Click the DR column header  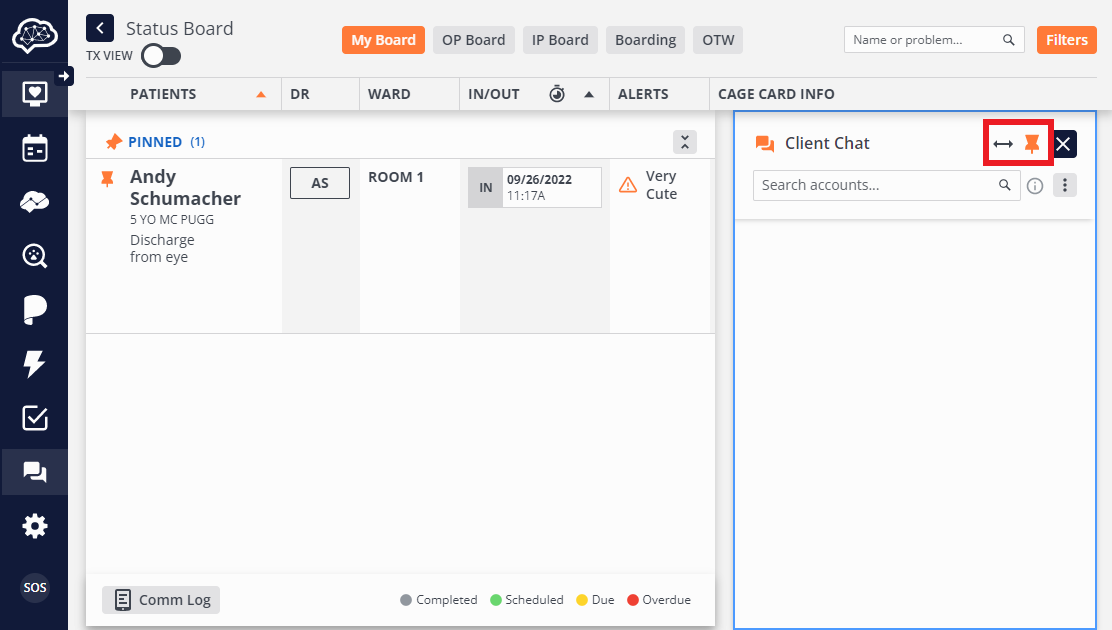[300, 94]
